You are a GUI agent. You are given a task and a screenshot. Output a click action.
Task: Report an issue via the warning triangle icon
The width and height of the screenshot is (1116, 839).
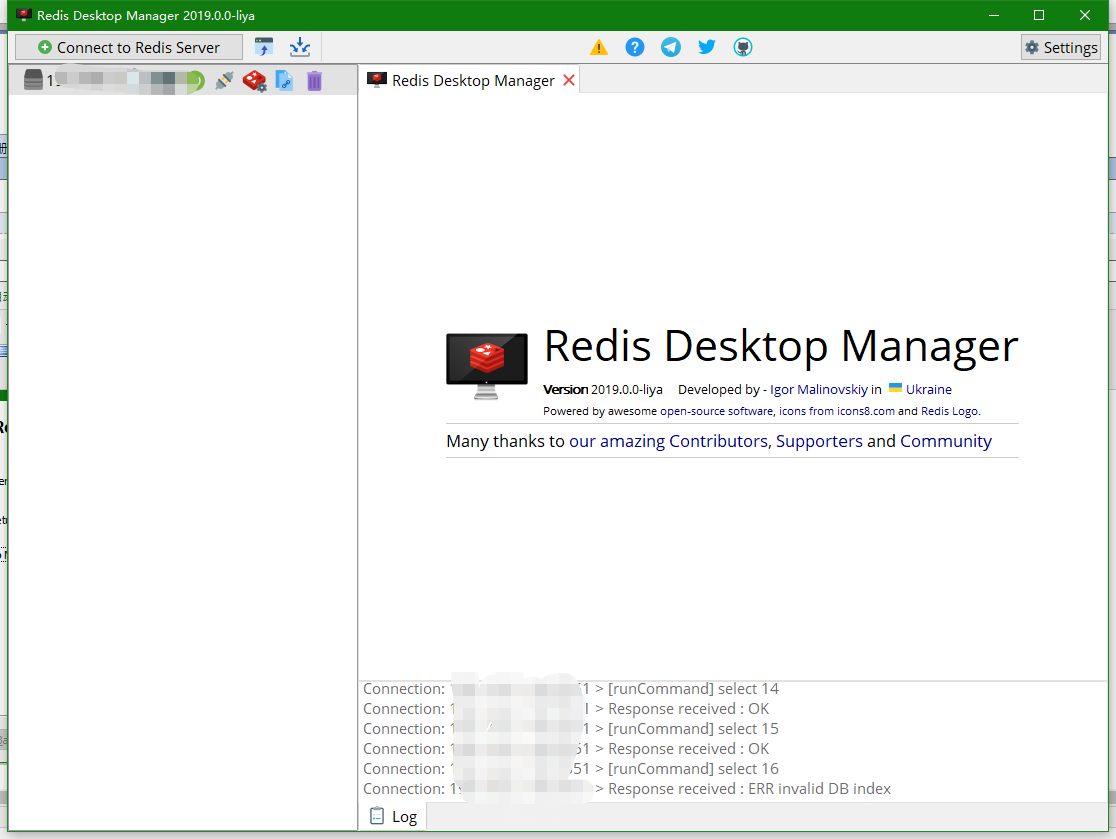click(x=599, y=46)
